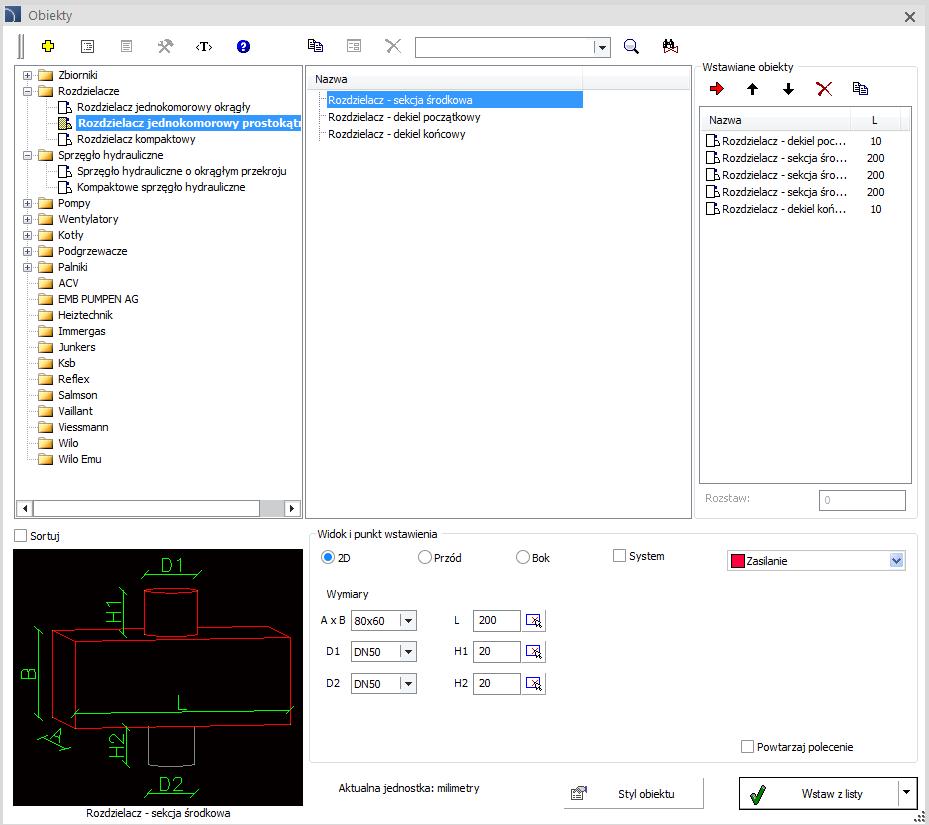Enable the Powtarzaj polecenie checkbox
This screenshot has width=929, height=825.
(x=748, y=747)
